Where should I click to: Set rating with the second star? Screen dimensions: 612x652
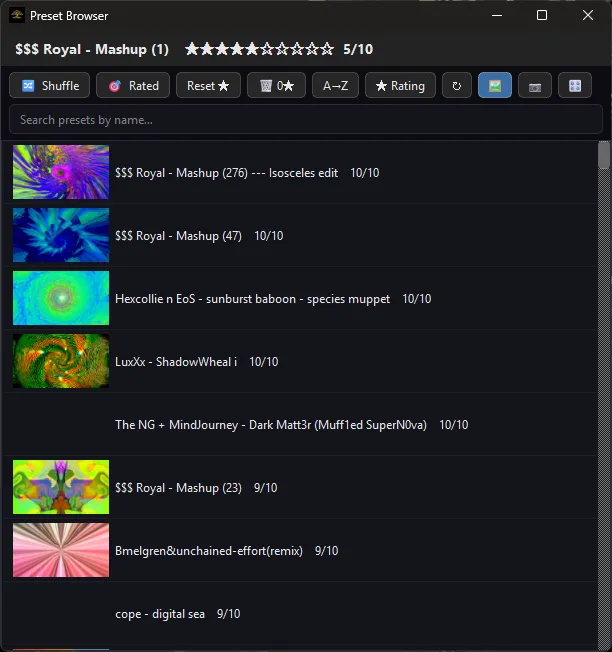coord(207,49)
